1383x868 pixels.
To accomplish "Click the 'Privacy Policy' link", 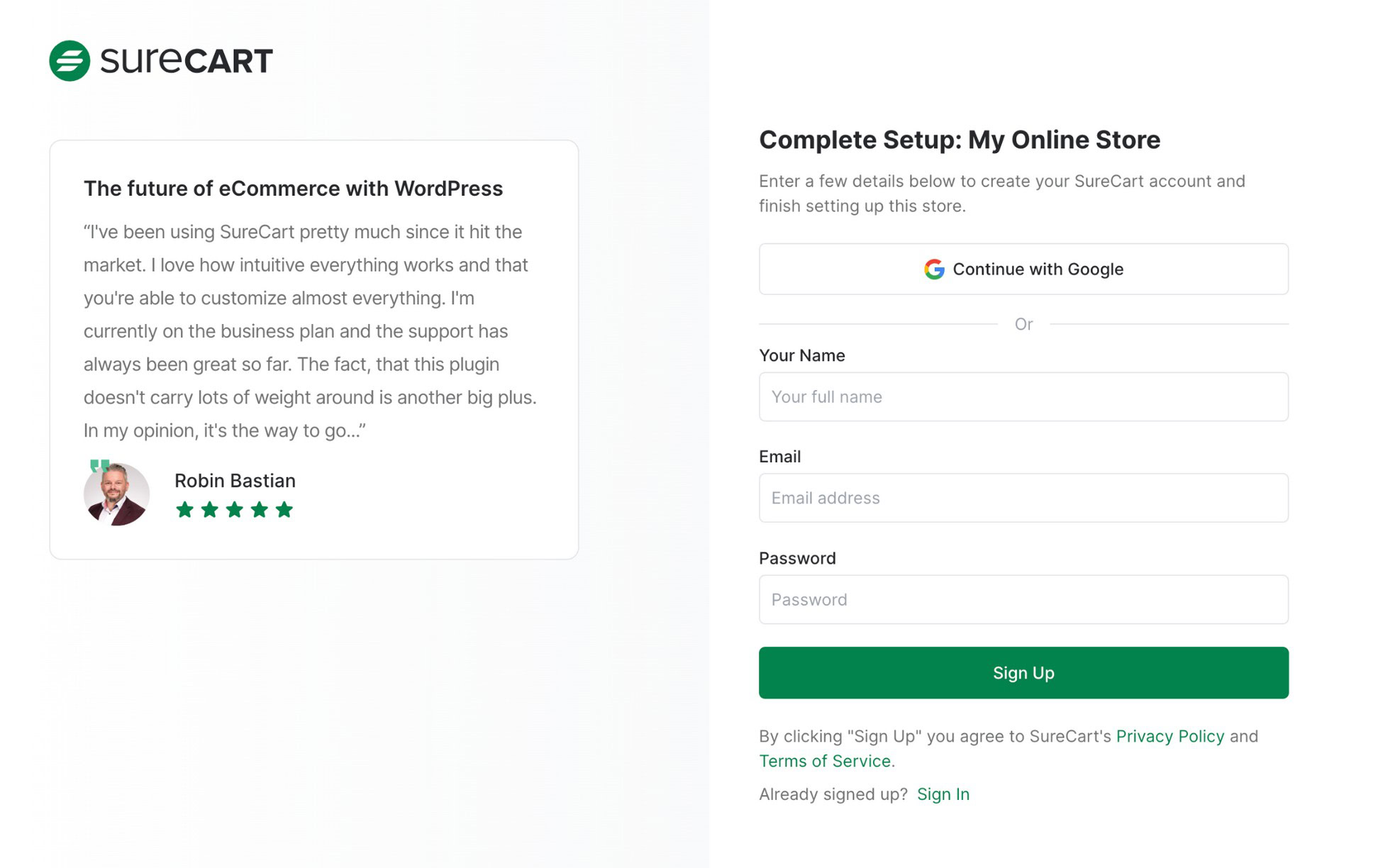I will pos(1170,735).
